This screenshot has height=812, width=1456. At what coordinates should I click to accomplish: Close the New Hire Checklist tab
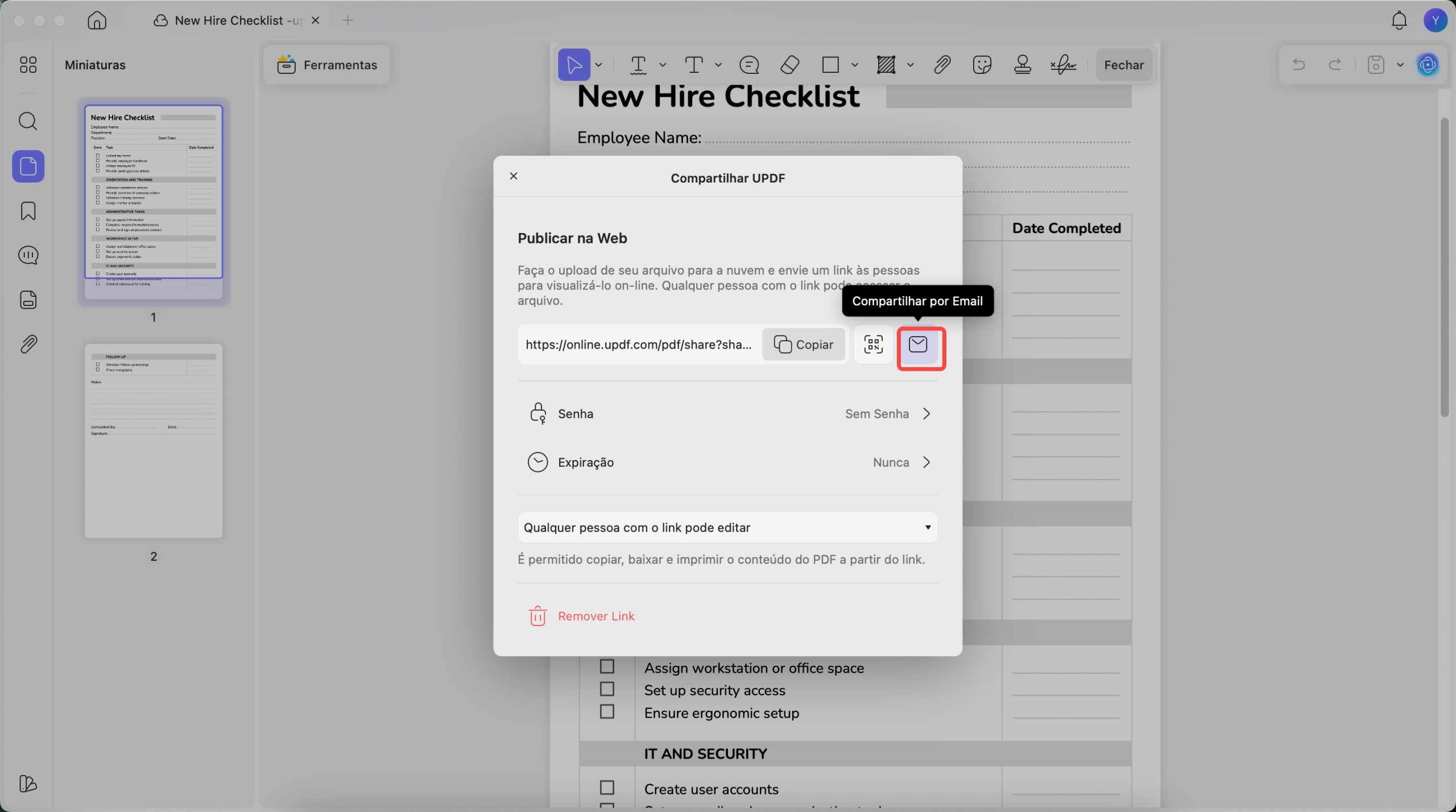(316, 20)
